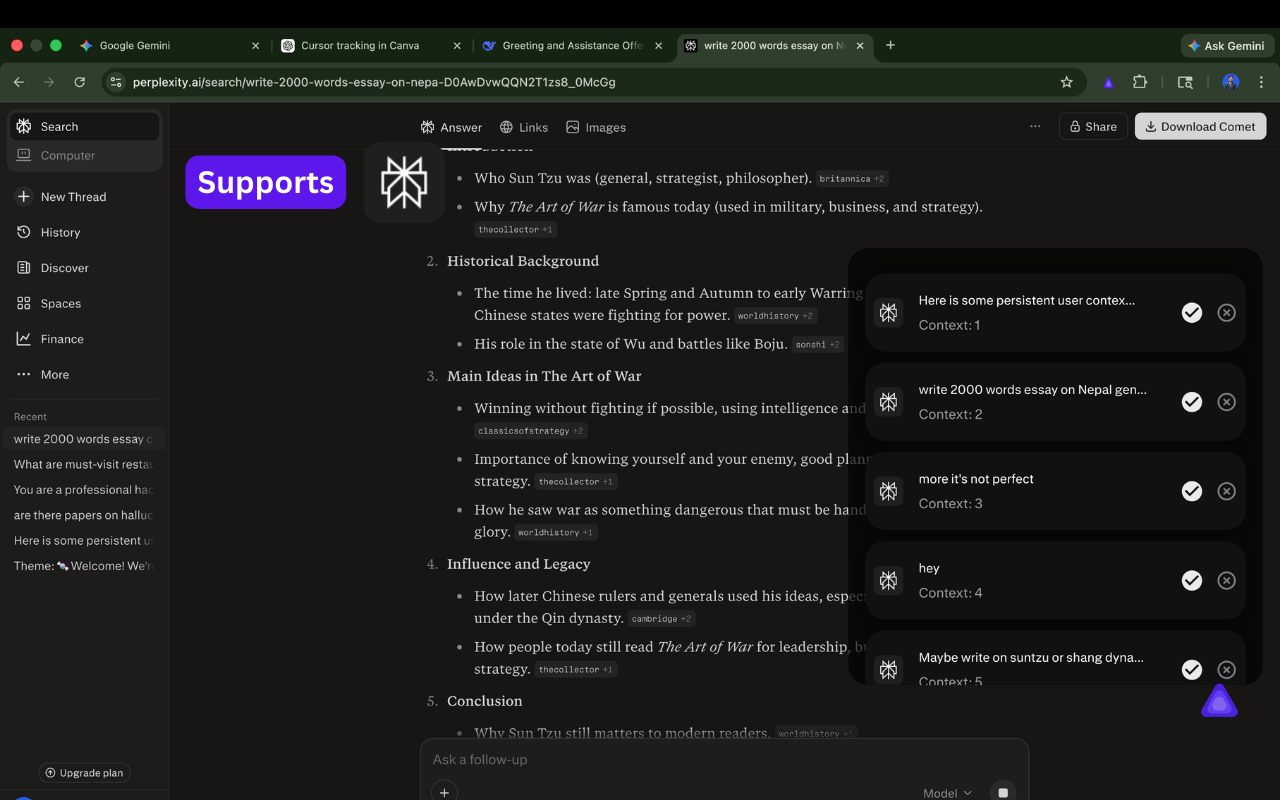Open the Chrome profile avatar
Viewport: 1280px width, 800px height.
1231,82
